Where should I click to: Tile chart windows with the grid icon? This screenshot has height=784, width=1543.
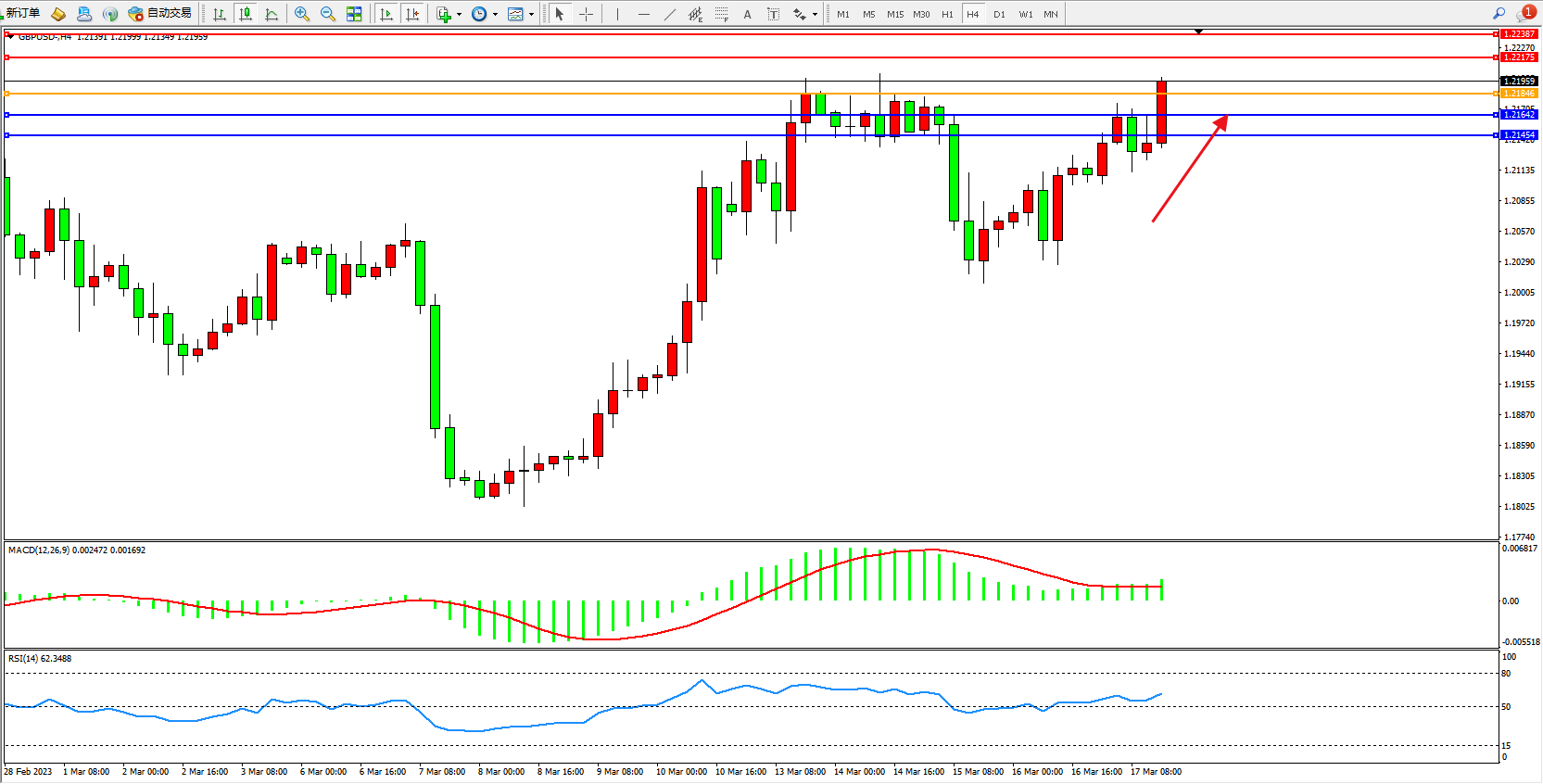(354, 14)
